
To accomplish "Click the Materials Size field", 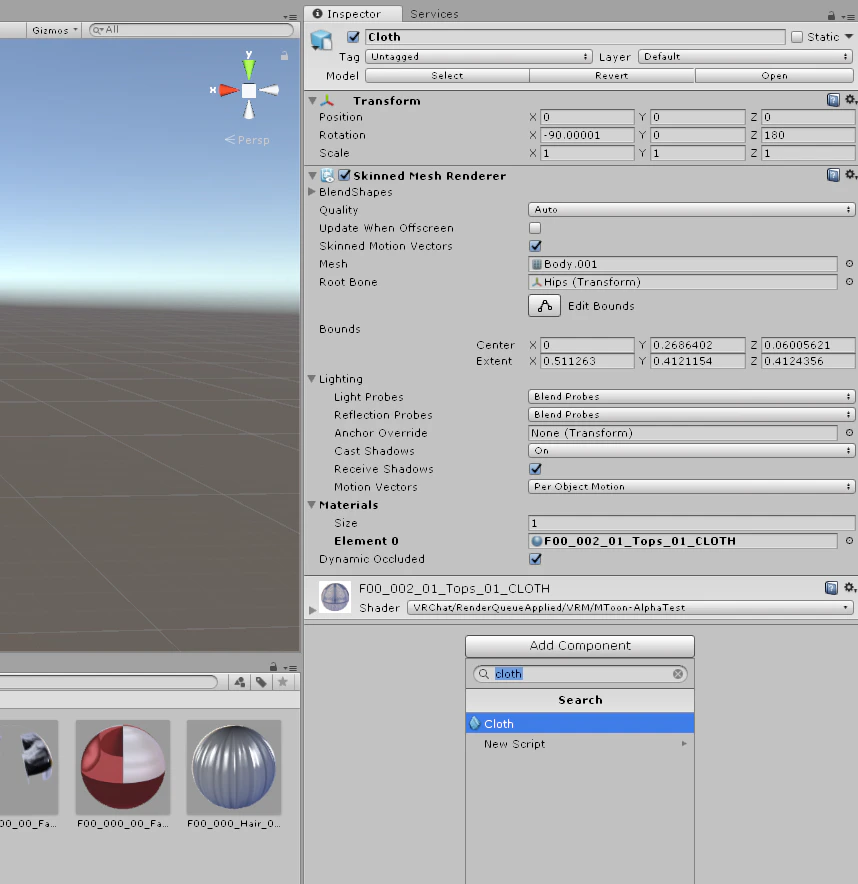I will coord(691,523).
